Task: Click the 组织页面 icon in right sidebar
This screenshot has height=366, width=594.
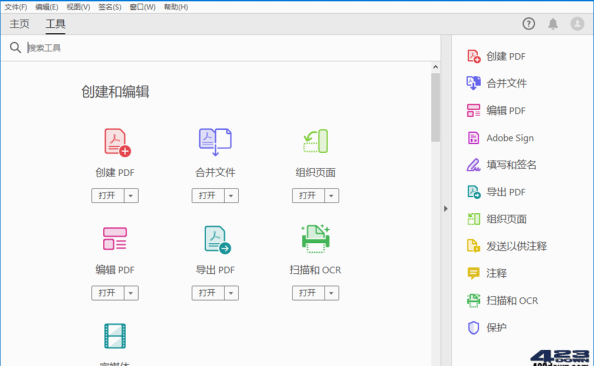Action: (x=474, y=219)
